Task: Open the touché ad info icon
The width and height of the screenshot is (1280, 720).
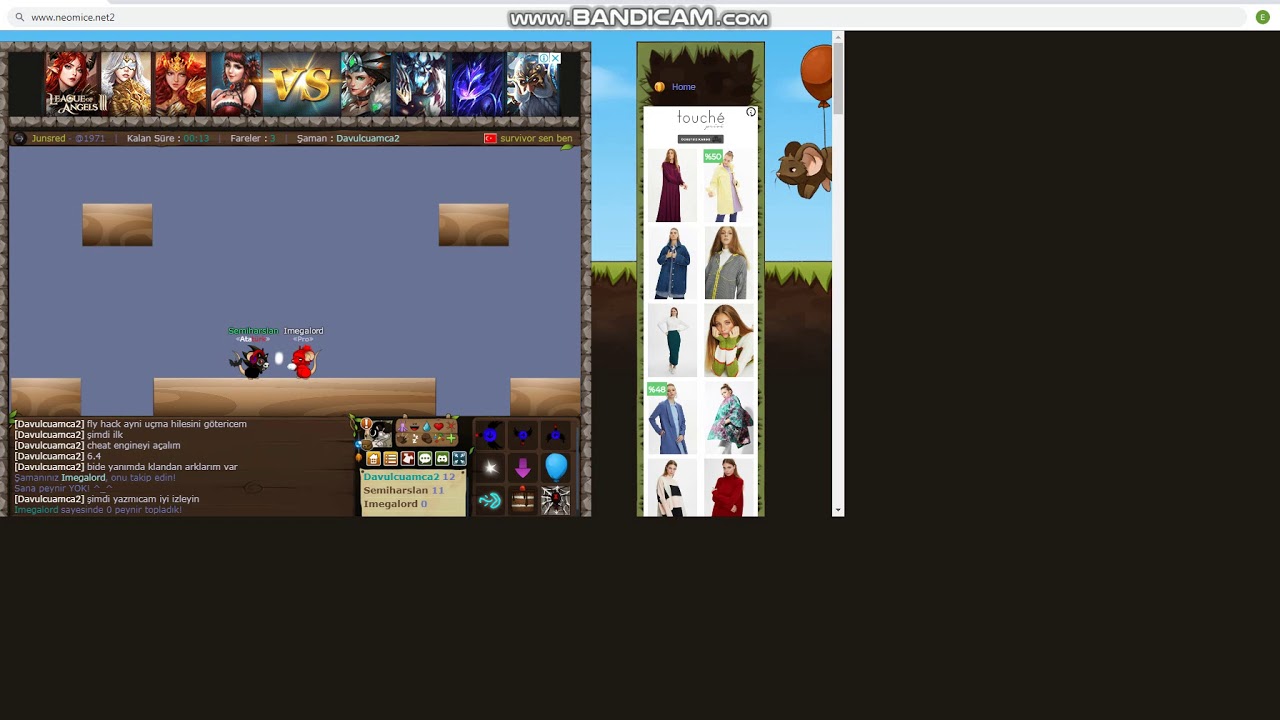Action: pos(751,112)
